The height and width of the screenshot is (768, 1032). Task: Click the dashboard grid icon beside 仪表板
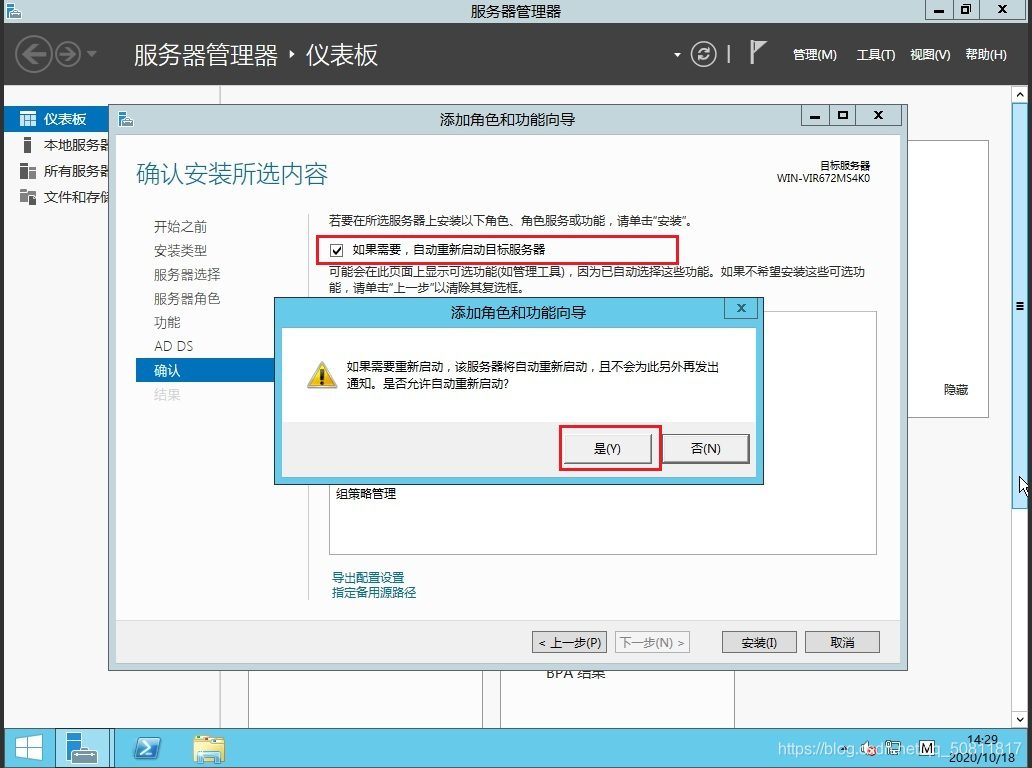(28, 118)
